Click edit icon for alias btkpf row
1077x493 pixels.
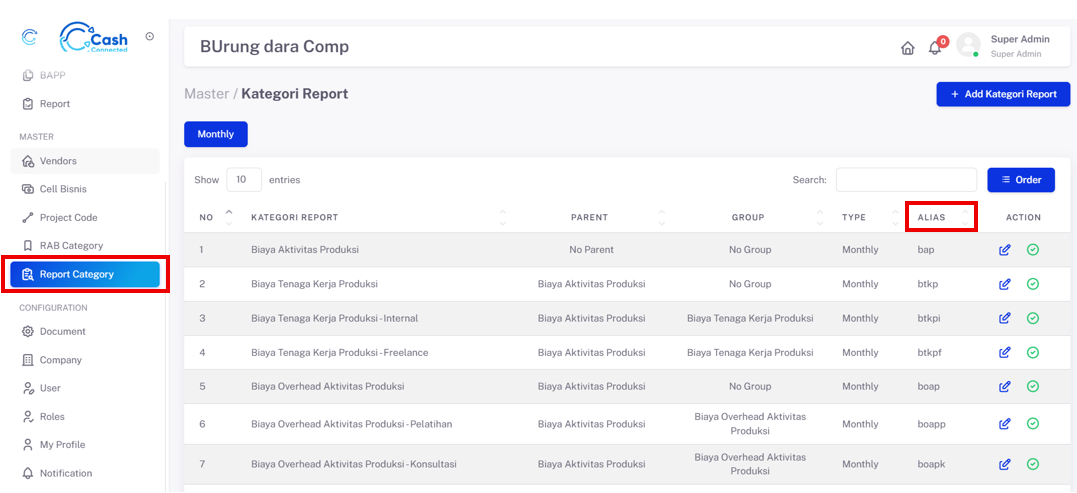[x=1005, y=352]
